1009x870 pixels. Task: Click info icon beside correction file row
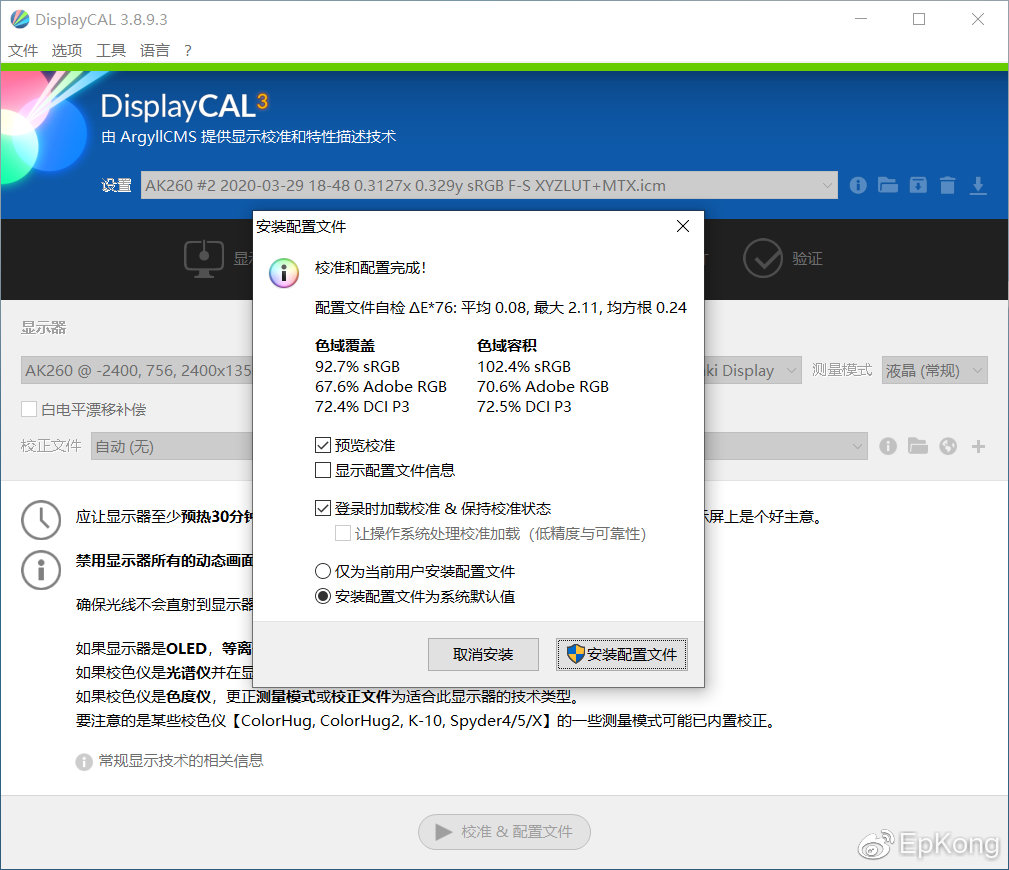coord(888,446)
